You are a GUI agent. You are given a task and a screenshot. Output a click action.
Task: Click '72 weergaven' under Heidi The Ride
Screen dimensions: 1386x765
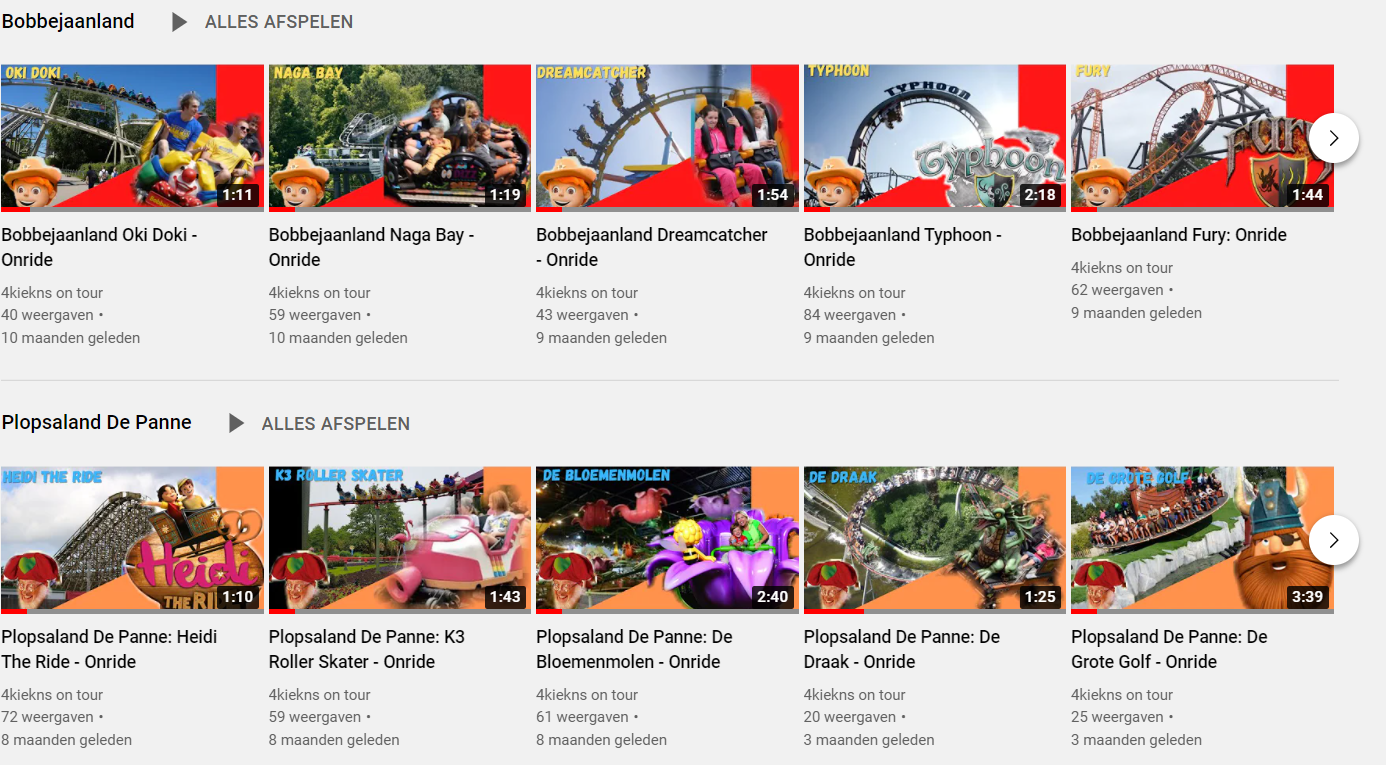47,717
